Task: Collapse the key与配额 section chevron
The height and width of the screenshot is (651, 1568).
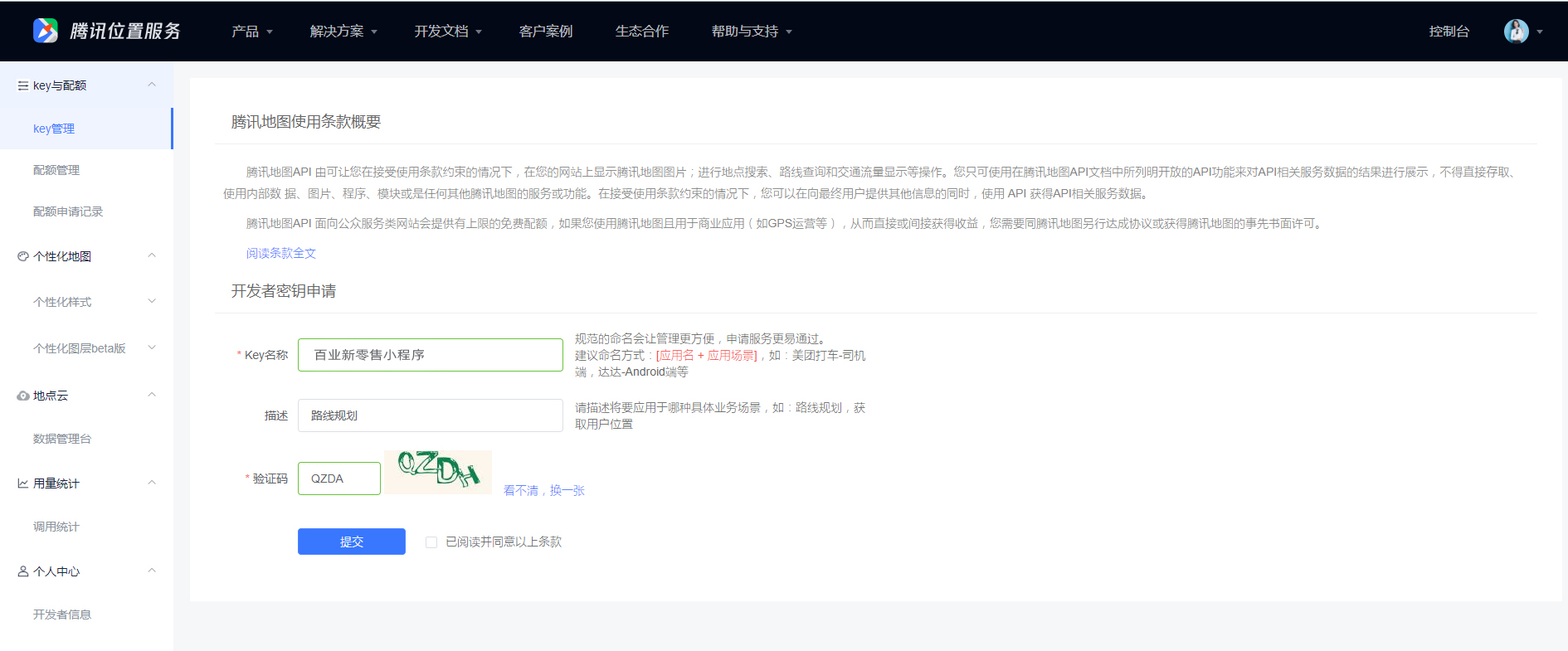Action: click(152, 85)
